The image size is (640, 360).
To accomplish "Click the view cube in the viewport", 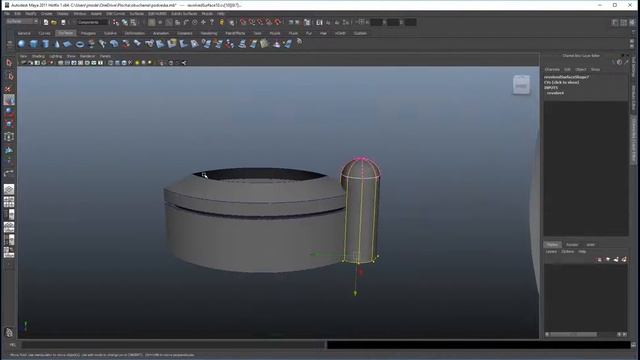I will [521, 85].
